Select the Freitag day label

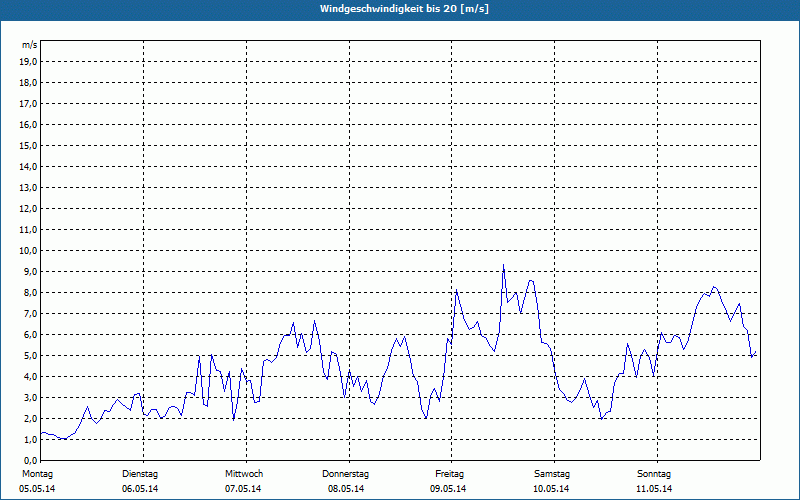click(449, 474)
